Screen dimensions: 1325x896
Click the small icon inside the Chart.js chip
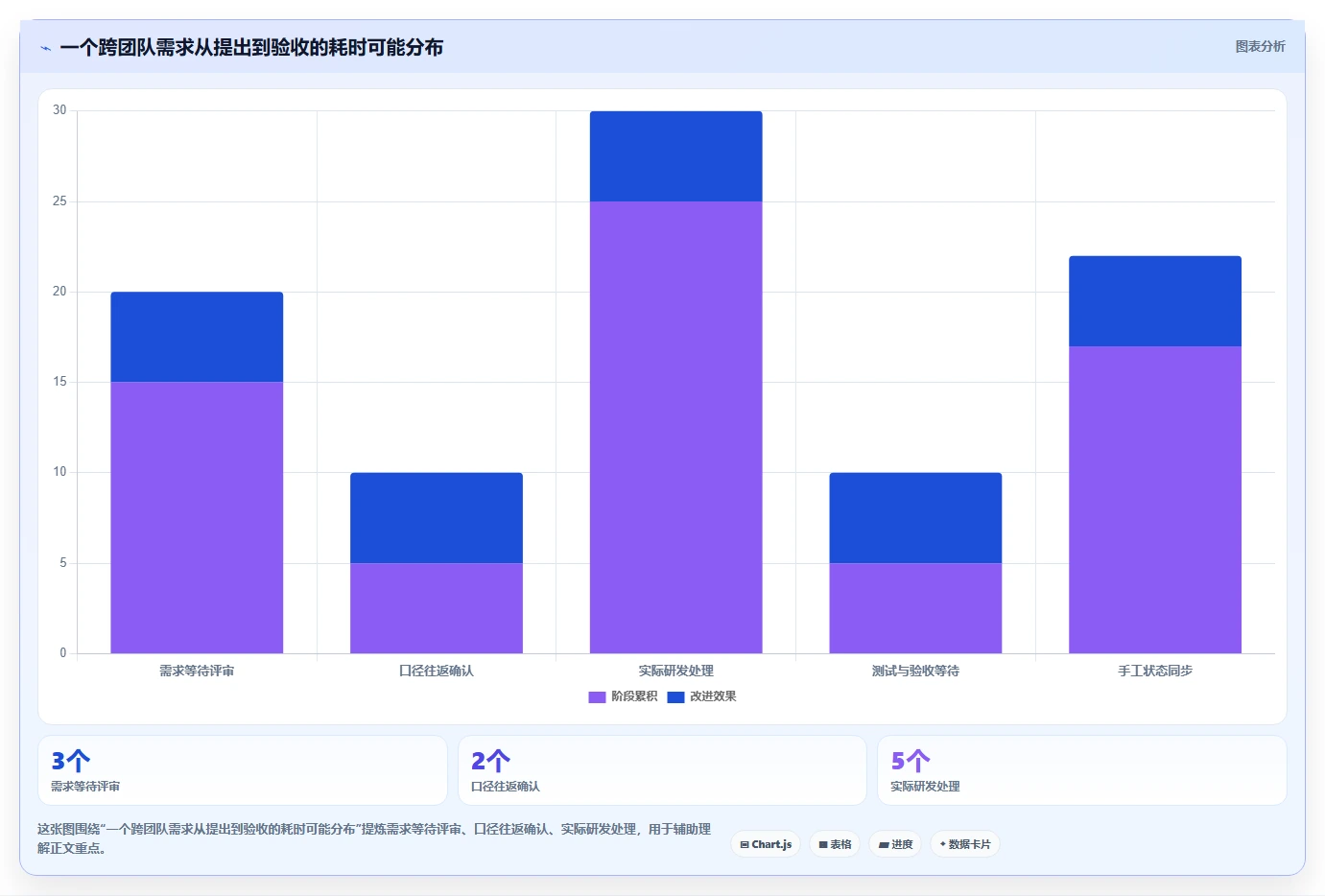pos(745,845)
